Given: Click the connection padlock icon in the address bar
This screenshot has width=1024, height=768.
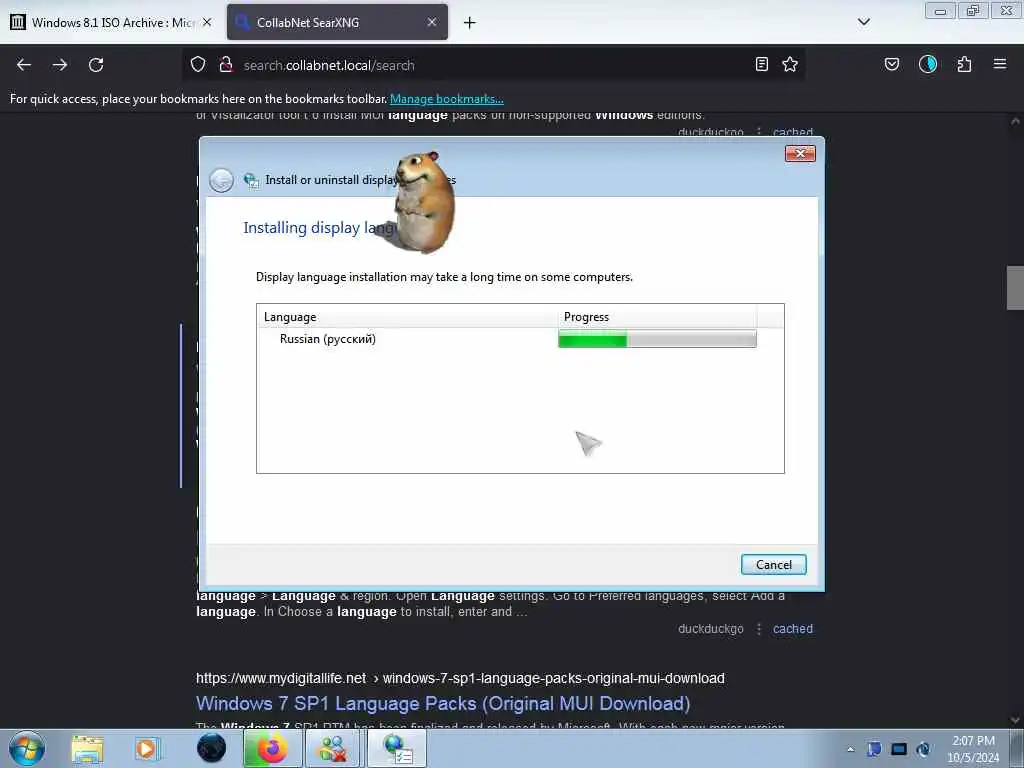Looking at the screenshot, I should [x=226, y=65].
